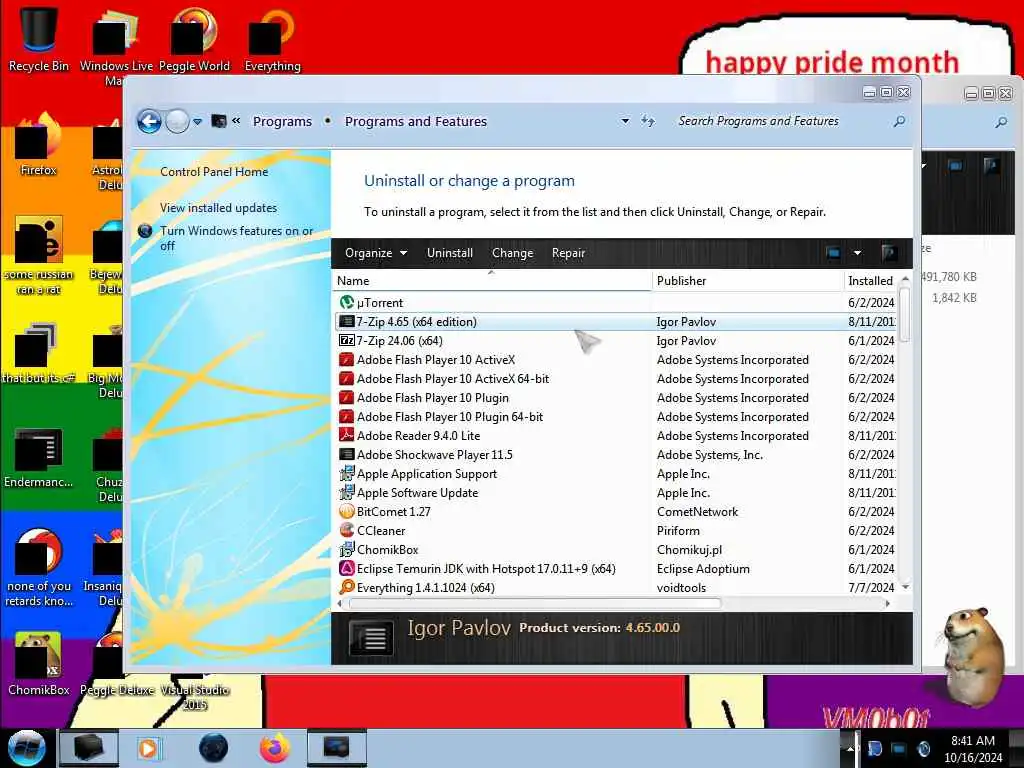This screenshot has width=1024, height=768.
Task: Open the recent pages dropdown arrow
Action: (197, 121)
